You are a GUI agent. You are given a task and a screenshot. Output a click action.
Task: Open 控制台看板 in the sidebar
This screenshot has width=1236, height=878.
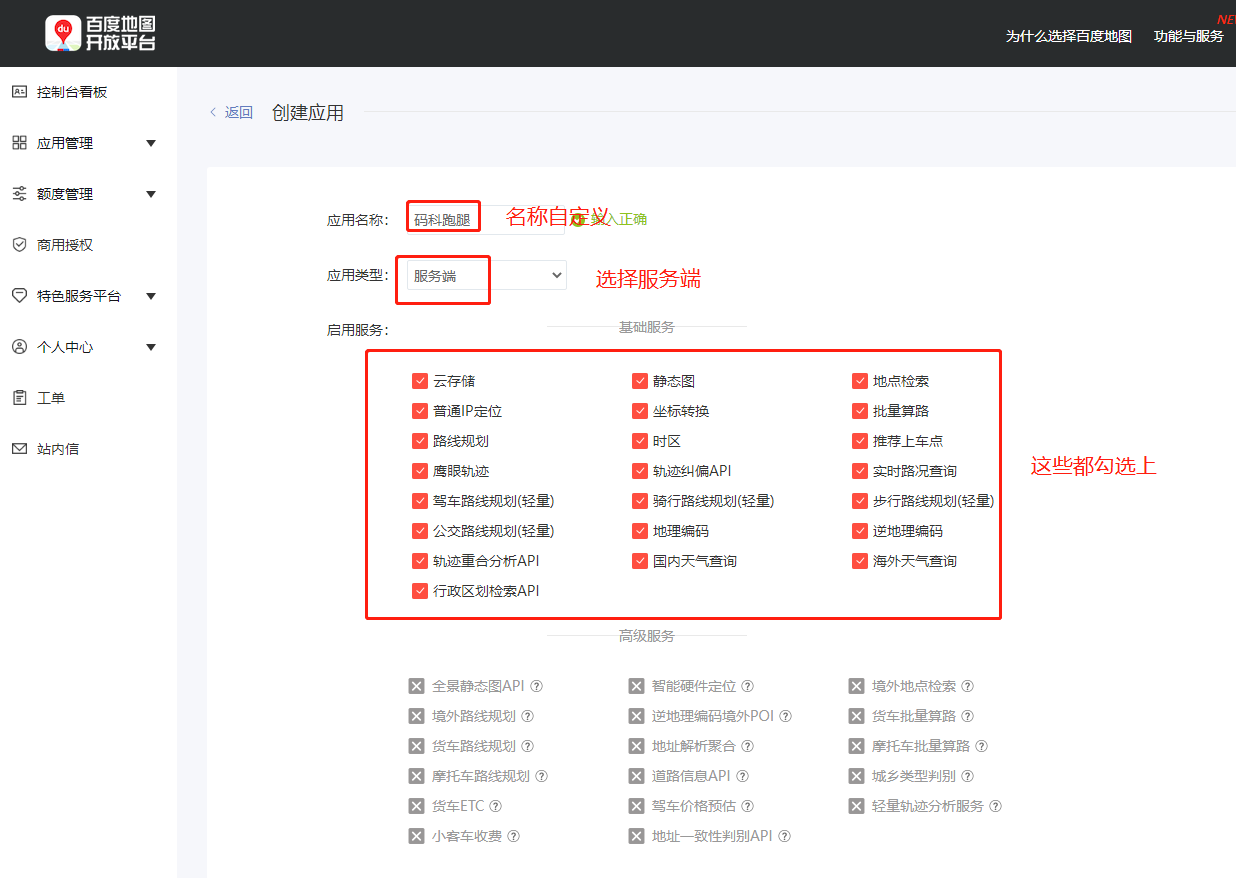pyautogui.click(x=72, y=92)
